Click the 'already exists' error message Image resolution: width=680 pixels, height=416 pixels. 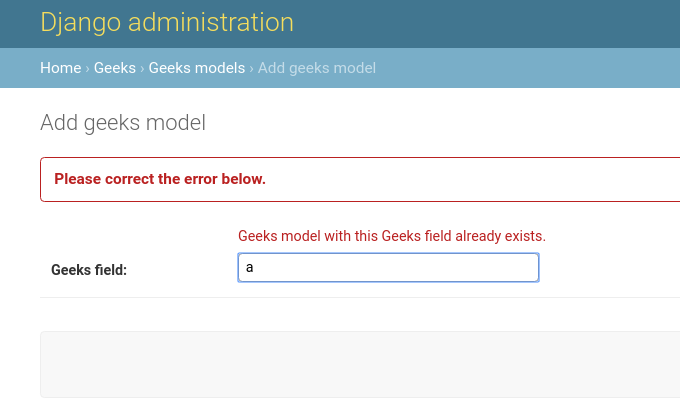click(x=391, y=237)
